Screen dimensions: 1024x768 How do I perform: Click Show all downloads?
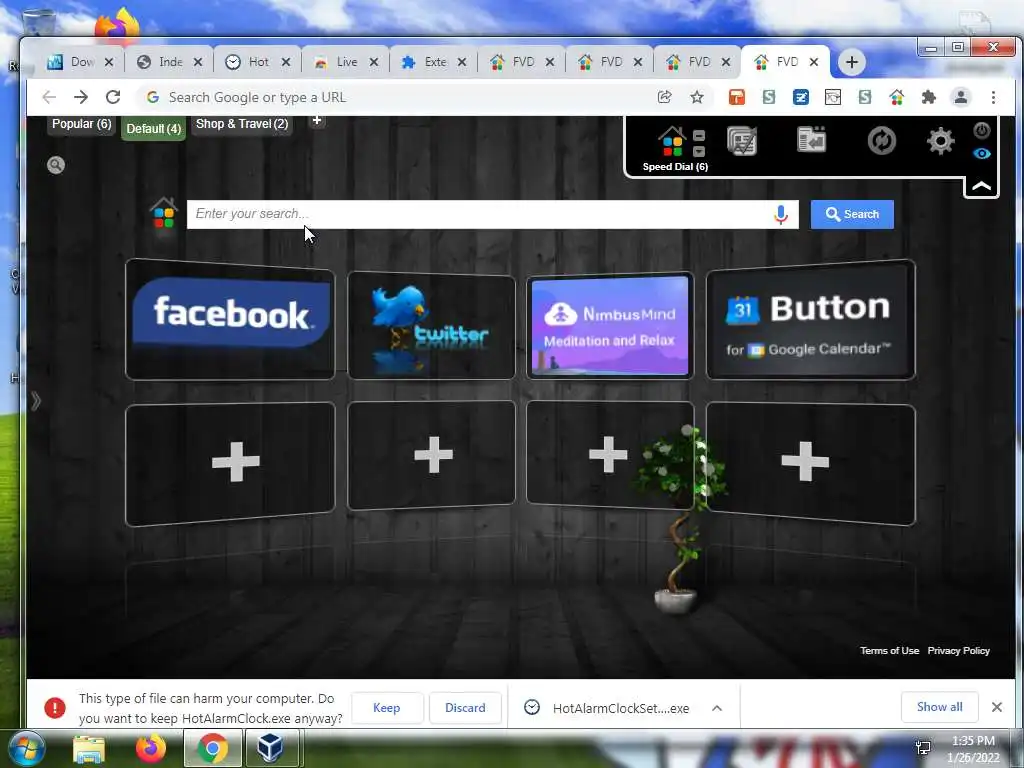(x=939, y=707)
